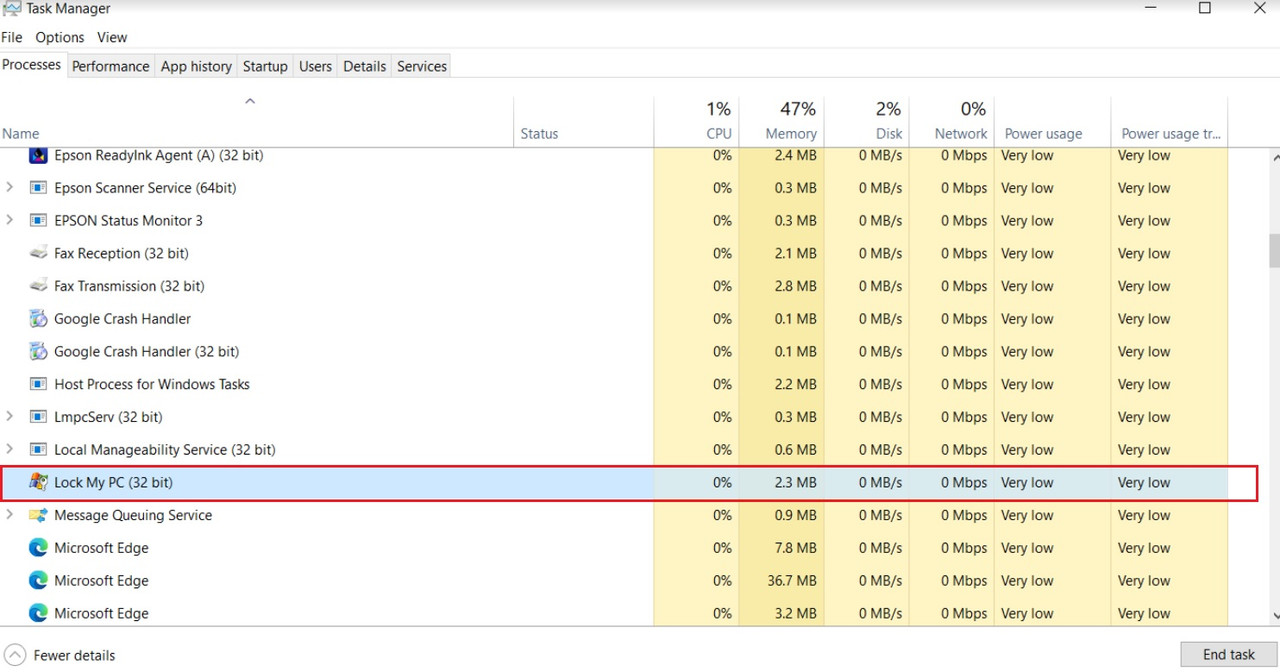The image size is (1280, 672).
Task: Expand the Local Manageability Service group
Action: (10, 450)
